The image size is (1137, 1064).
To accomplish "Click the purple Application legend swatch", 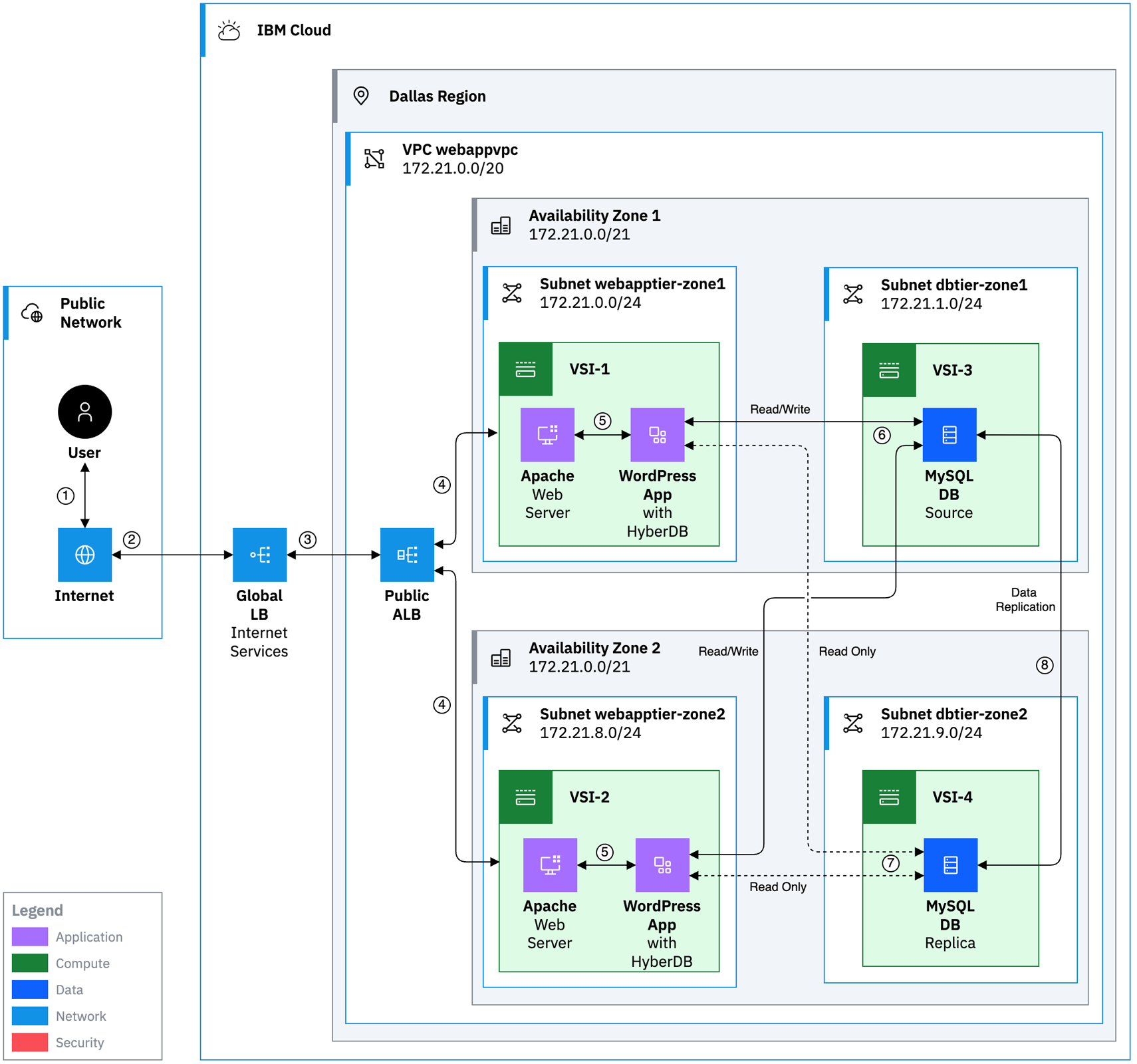I will coord(30,936).
